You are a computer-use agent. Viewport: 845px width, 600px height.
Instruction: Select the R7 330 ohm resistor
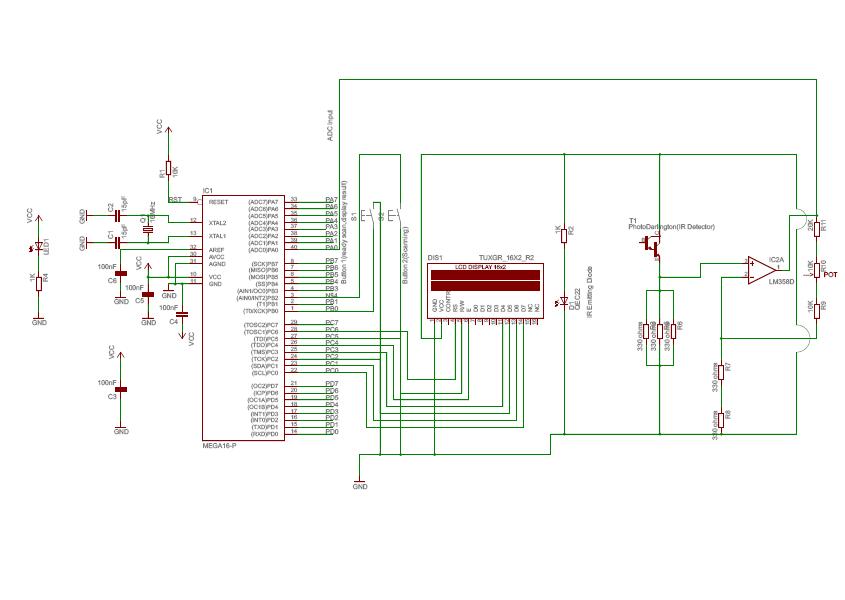point(720,370)
